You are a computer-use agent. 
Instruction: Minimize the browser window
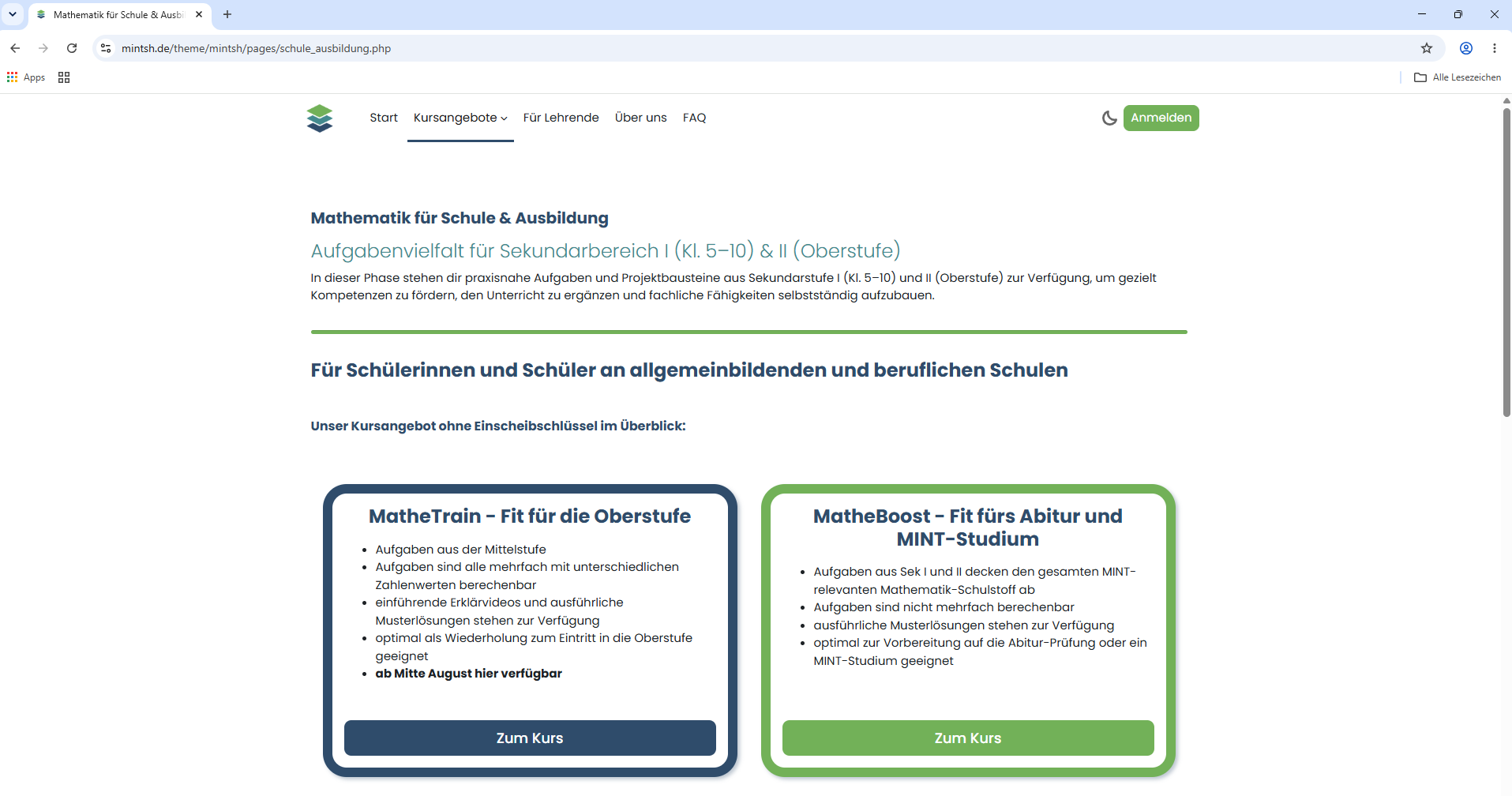point(1422,14)
